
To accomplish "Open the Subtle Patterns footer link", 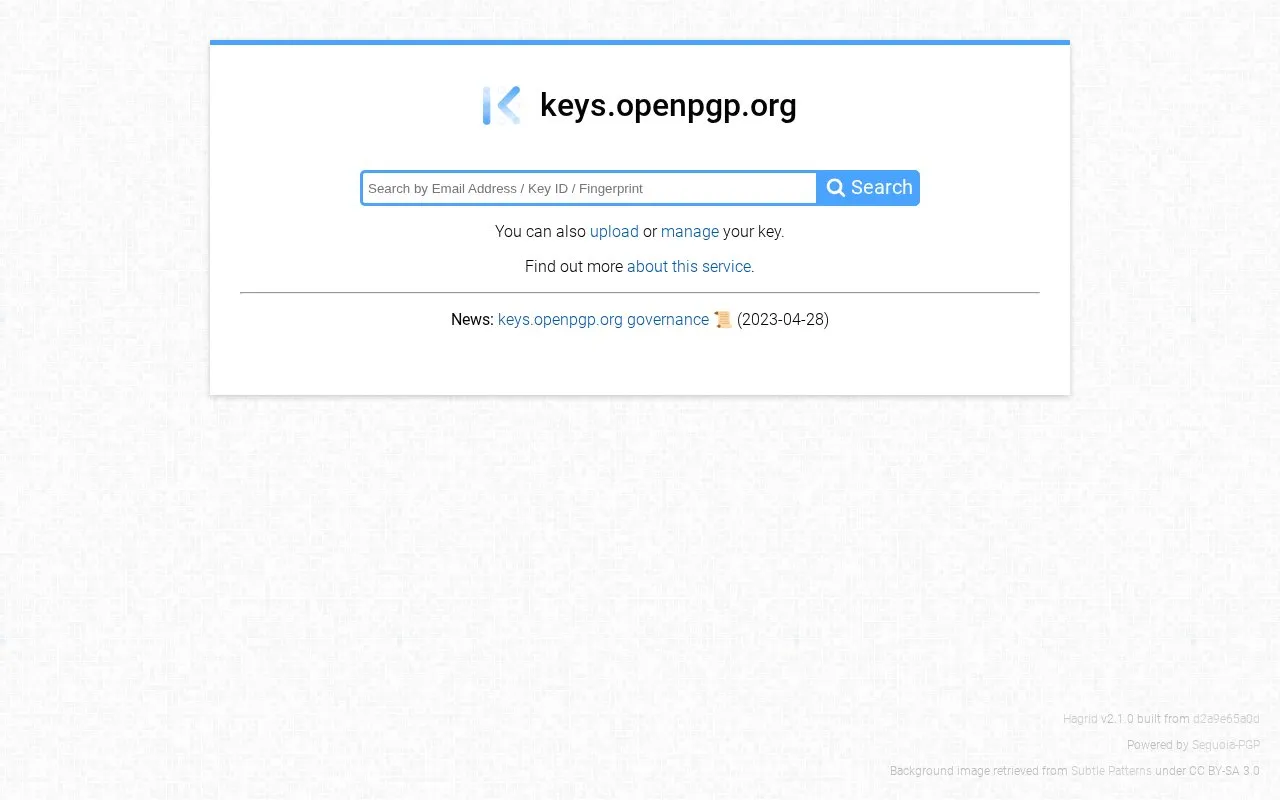I will (x=1111, y=771).
